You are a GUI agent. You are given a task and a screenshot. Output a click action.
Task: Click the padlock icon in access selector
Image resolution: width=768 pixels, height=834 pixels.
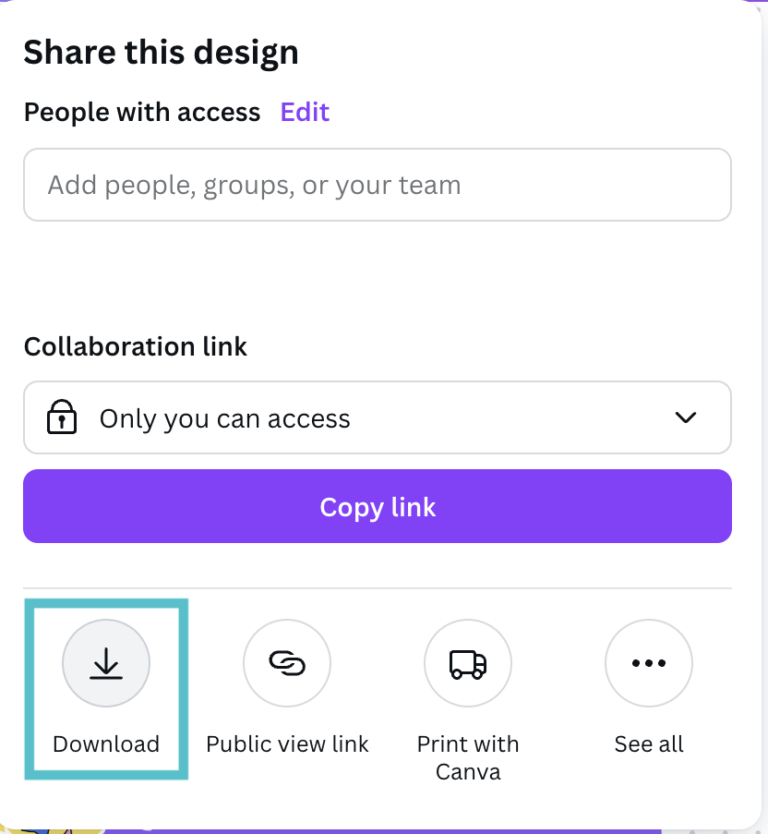pyautogui.click(x=62, y=418)
